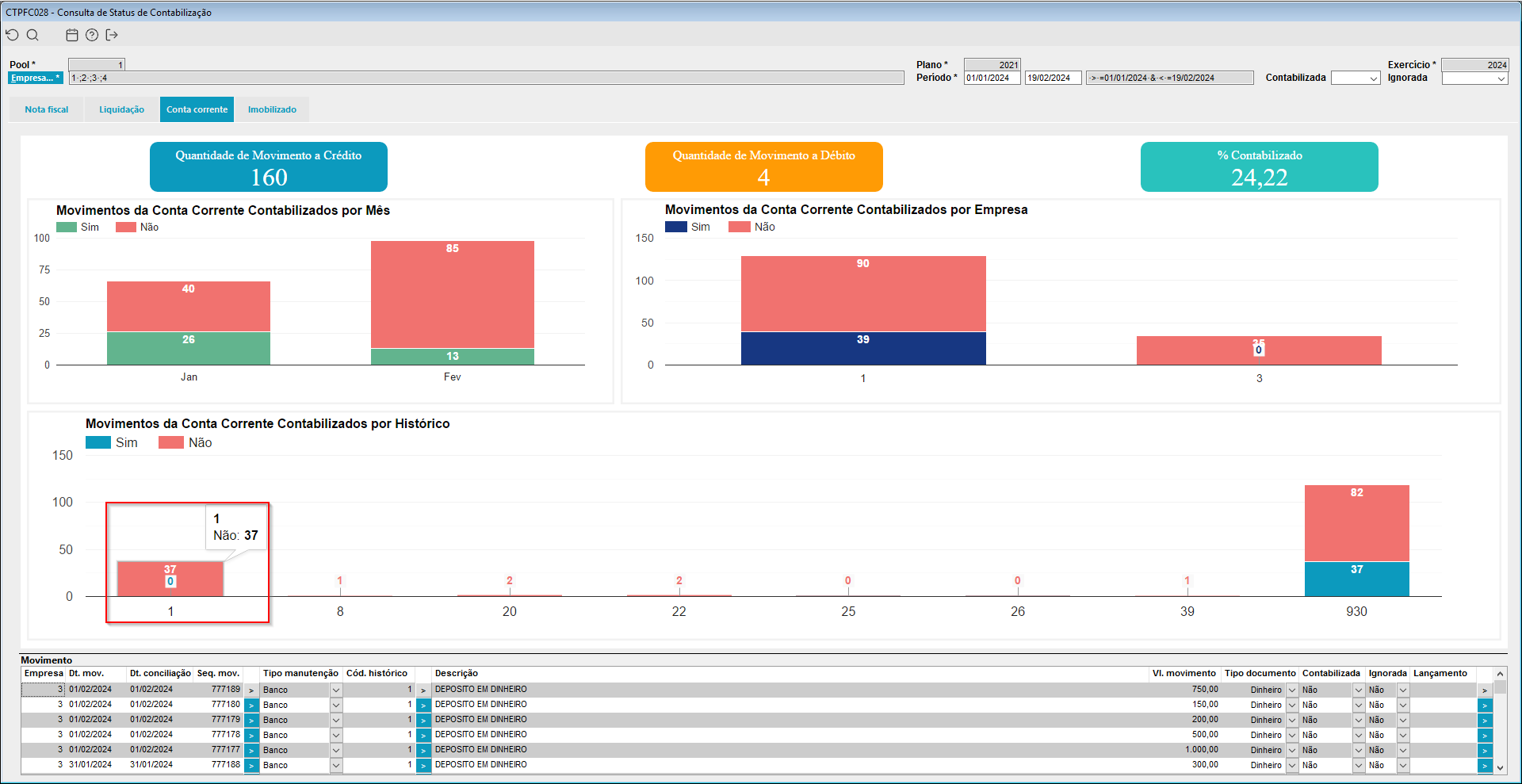Switch to the Liquidação tab
Image resolution: width=1522 pixels, height=784 pixels.
[x=121, y=109]
